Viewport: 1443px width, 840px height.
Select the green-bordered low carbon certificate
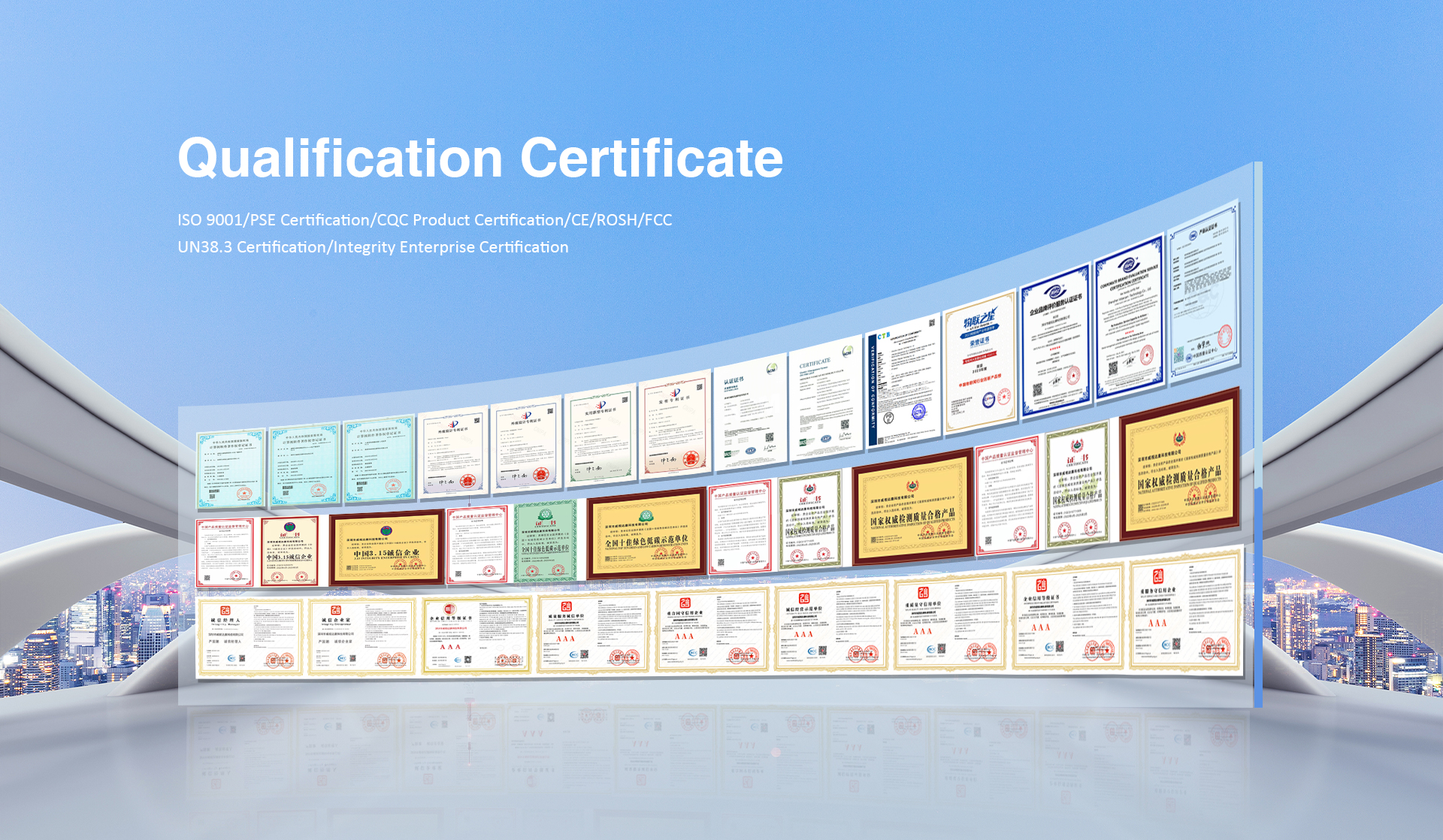tap(546, 541)
